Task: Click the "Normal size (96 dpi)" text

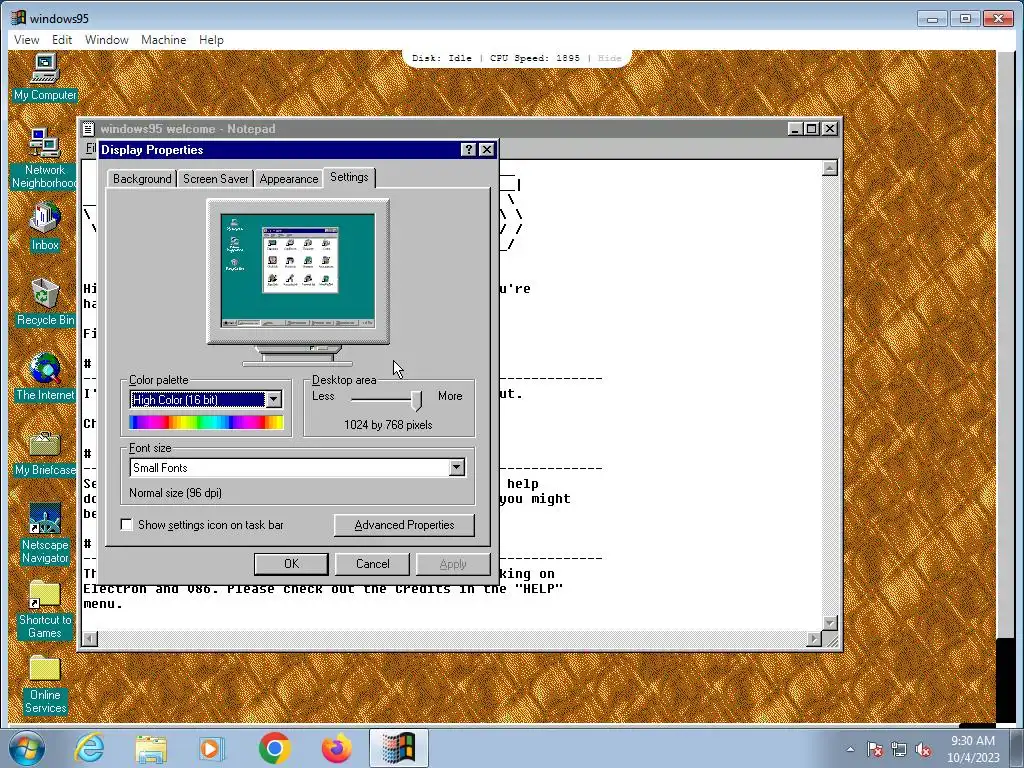Action: (x=175, y=493)
